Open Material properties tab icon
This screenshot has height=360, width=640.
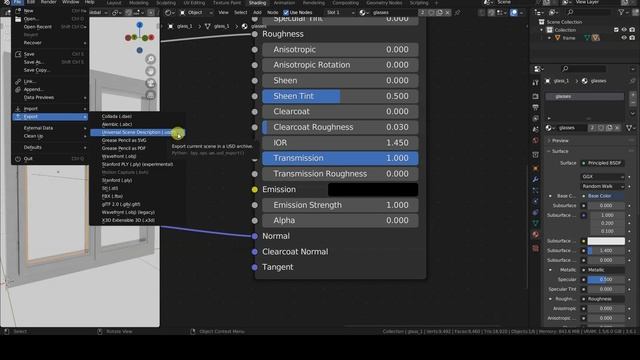(536, 235)
